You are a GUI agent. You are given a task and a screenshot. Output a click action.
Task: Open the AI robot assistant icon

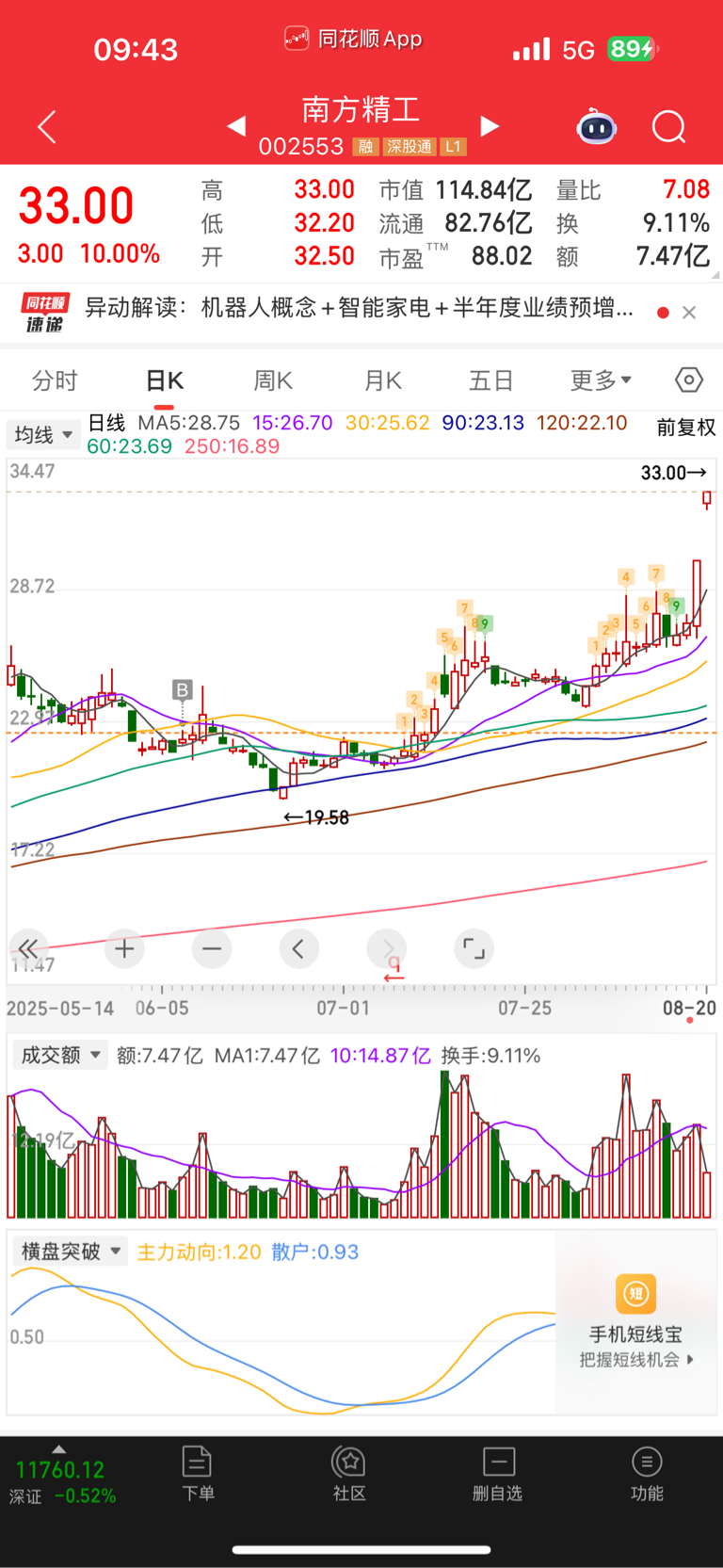point(596,126)
